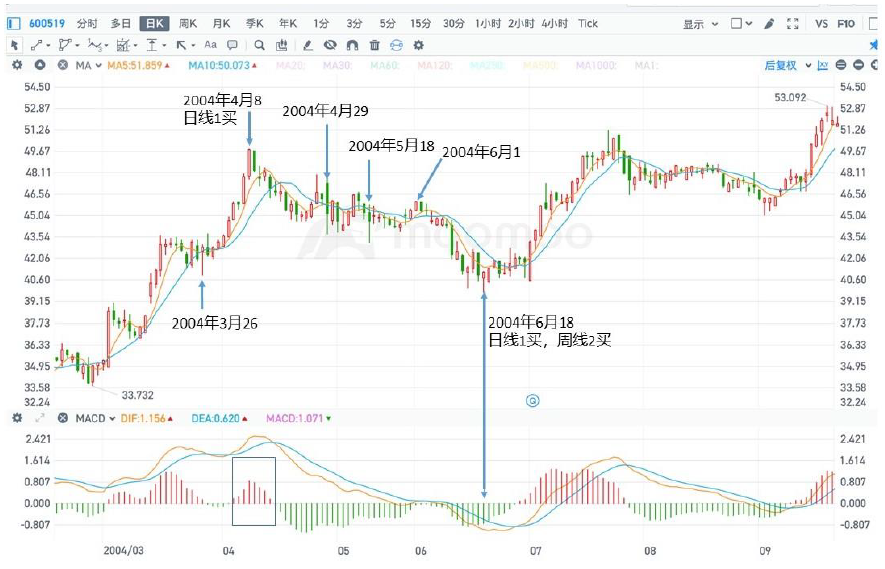The width and height of the screenshot is (885, 569).
Task: Toggle the linked drawing sync icon
Action: [x=396, y=45]
